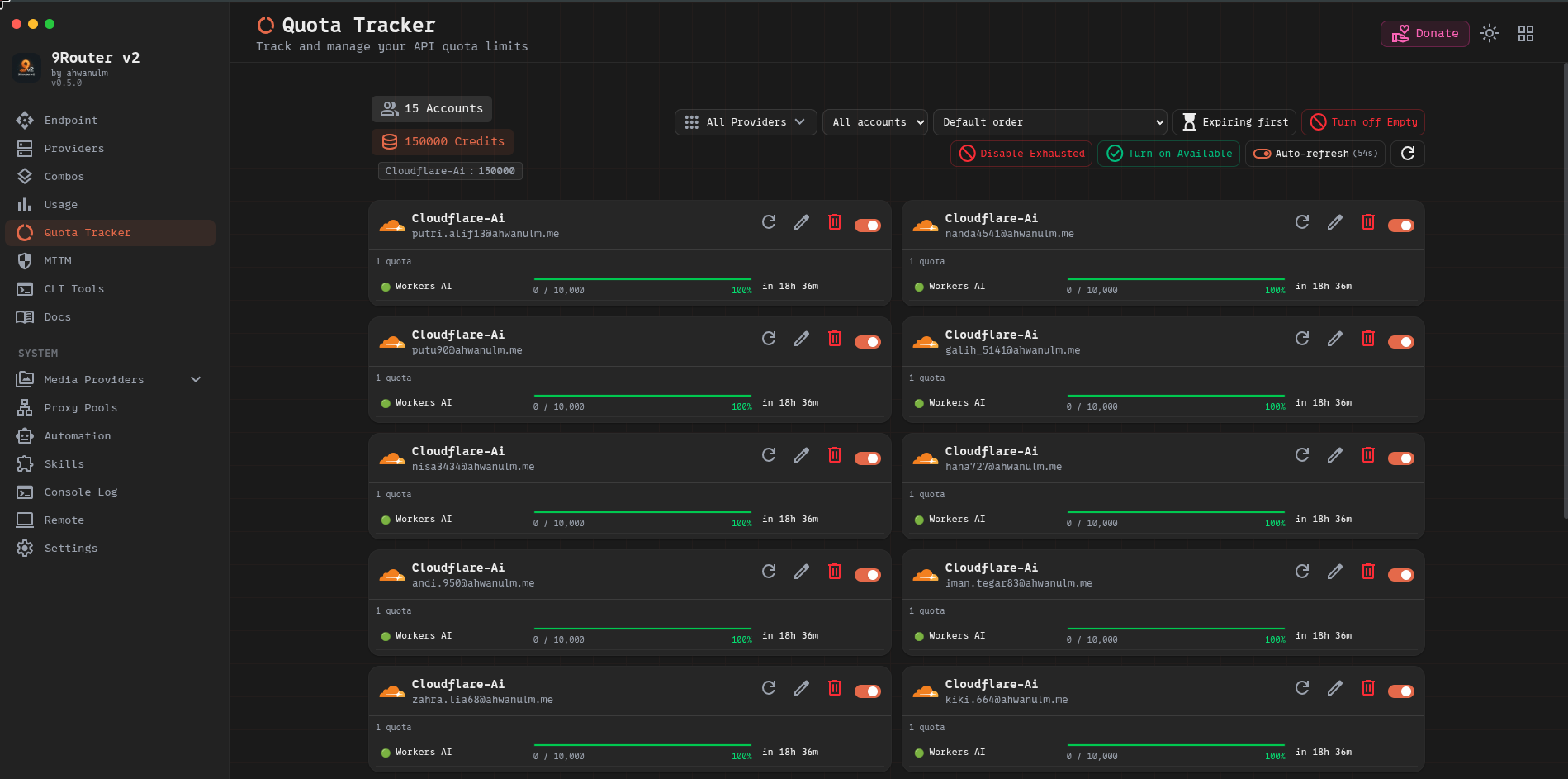Viewport: 1568px width, 779px height.
Task: Reload all quotas with the toolbar refresh icon
Action: click(1408, 154)
